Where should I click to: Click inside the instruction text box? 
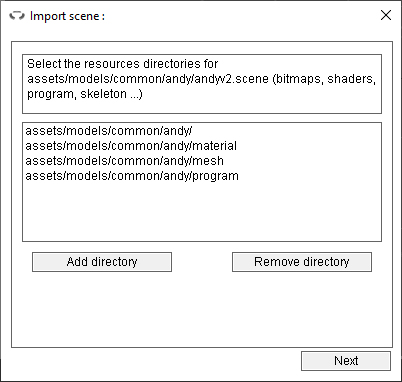tap(202, 84)
